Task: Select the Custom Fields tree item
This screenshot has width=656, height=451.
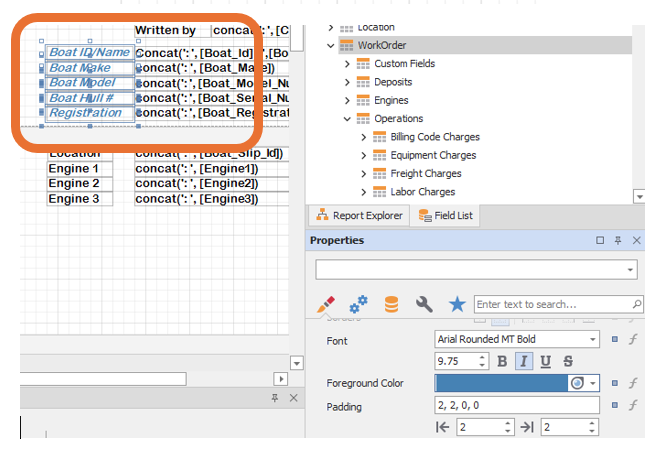Action: point(404,64)
